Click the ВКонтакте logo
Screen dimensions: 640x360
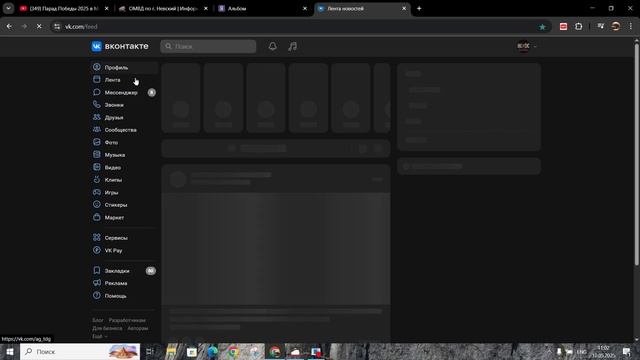(120, 46)
